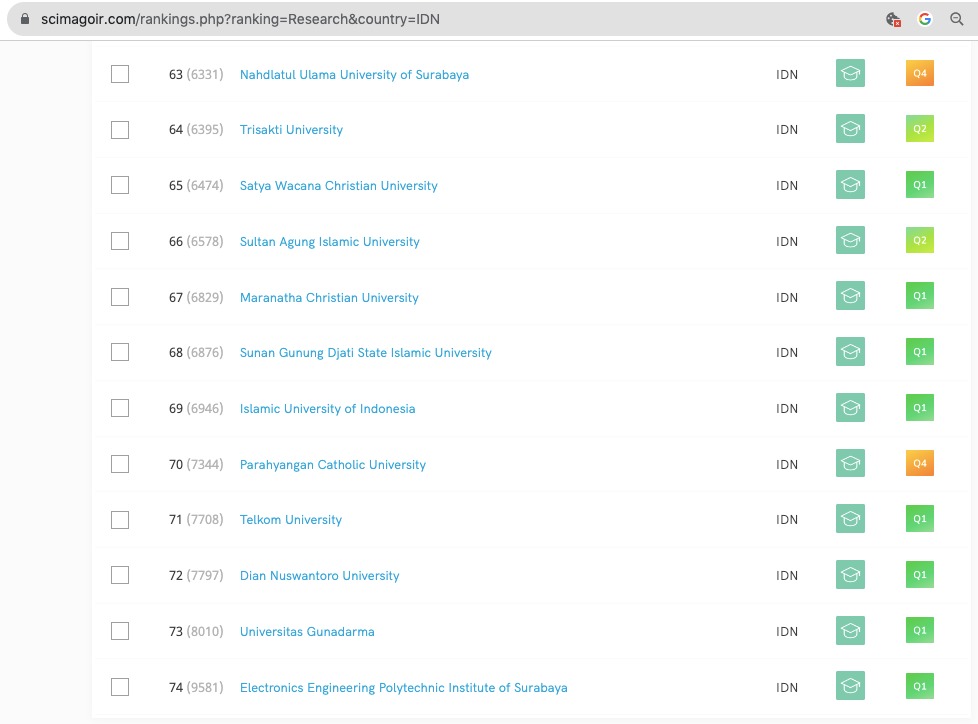This screenshot has width=978, height=724.
Task: Open Electronics Engineering Polytechnic Institute of Surabaya link
Action: (404, 688)
